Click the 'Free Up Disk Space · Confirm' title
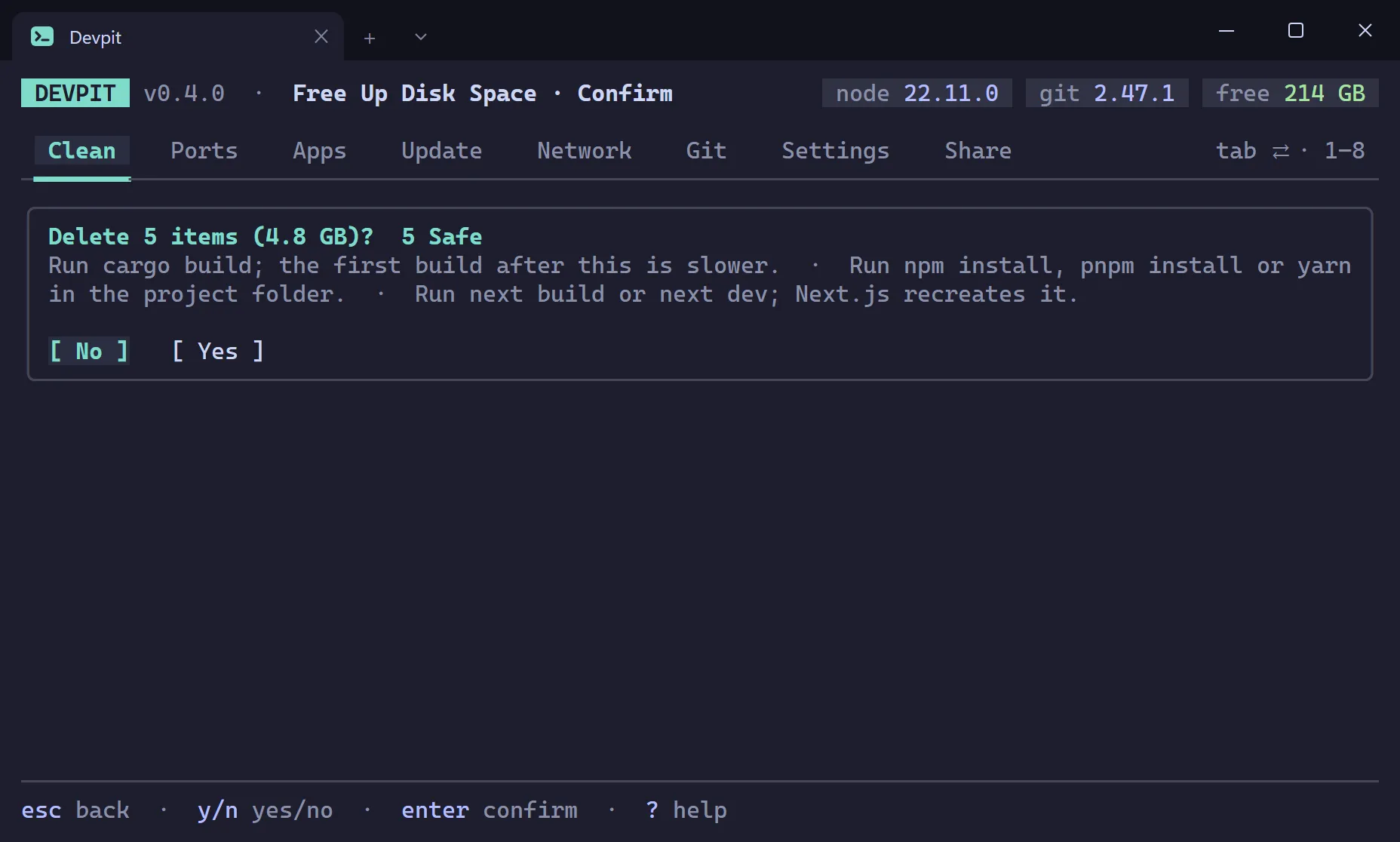 tap(483, 93)
